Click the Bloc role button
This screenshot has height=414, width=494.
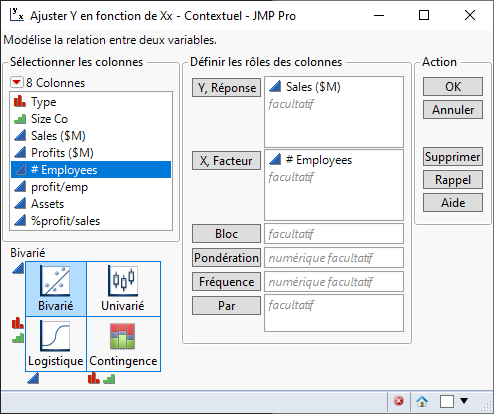(226, 234)
